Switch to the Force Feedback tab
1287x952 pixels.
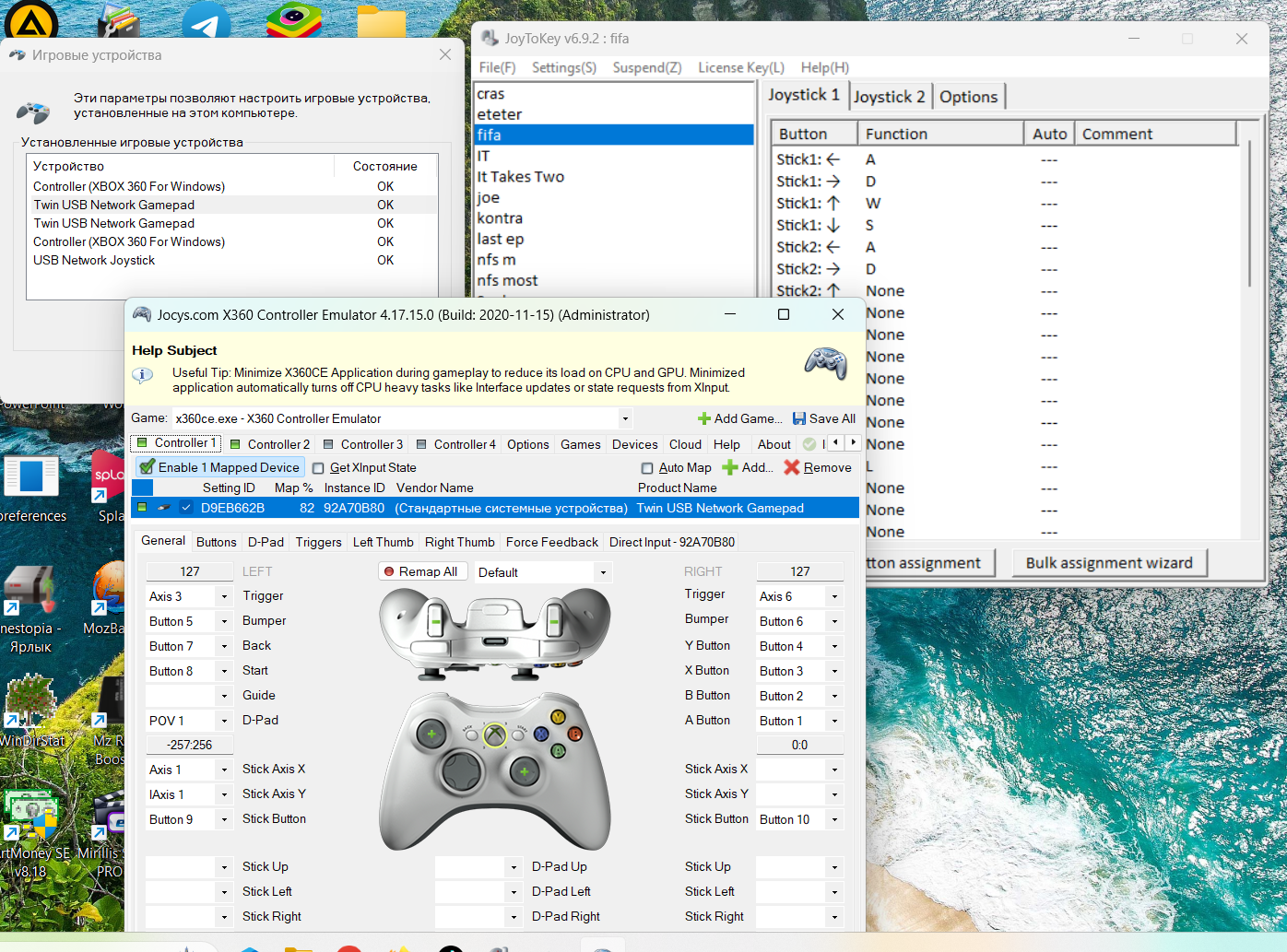[551, 542]
